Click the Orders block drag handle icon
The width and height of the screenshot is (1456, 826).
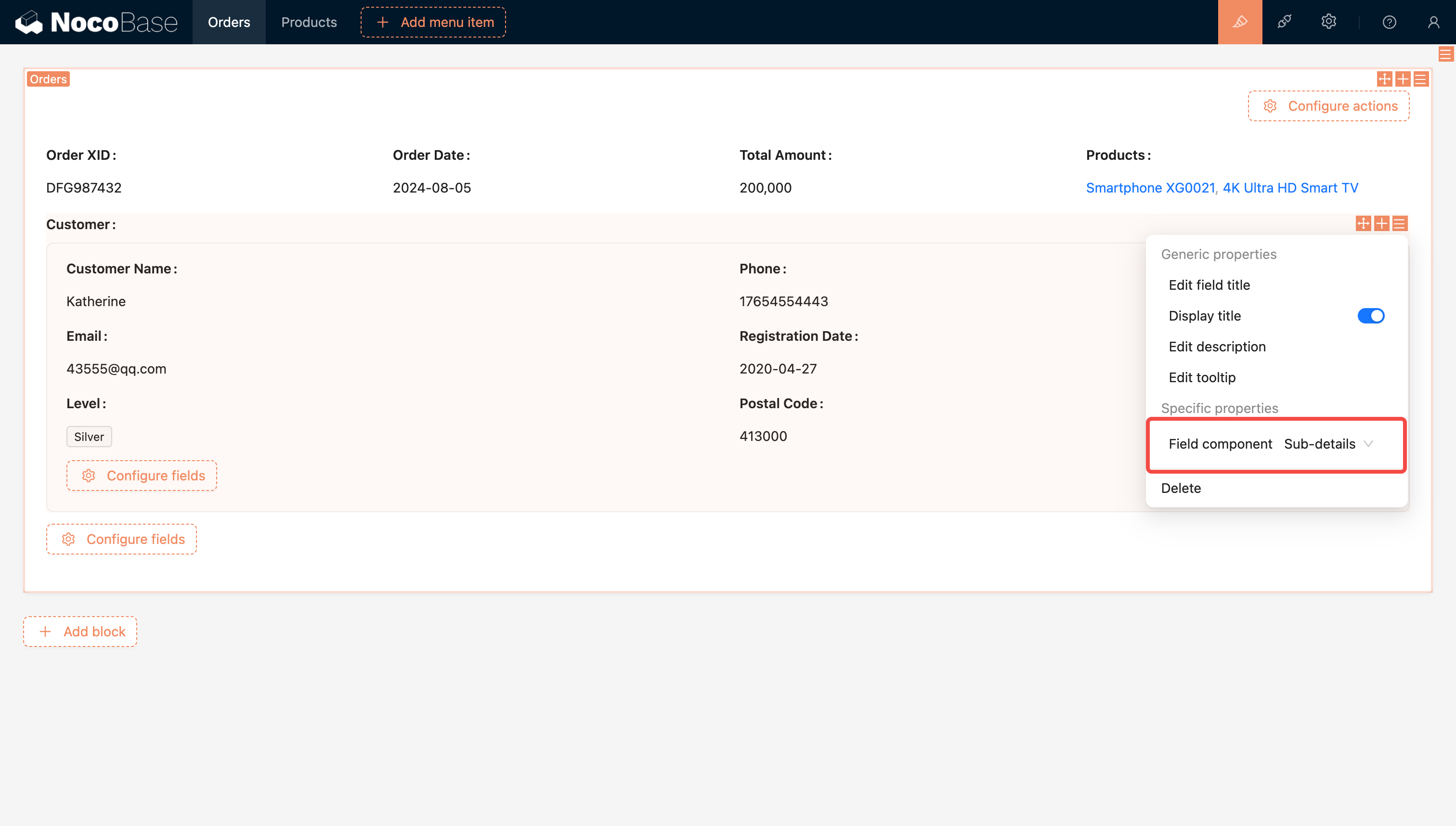1384,79
